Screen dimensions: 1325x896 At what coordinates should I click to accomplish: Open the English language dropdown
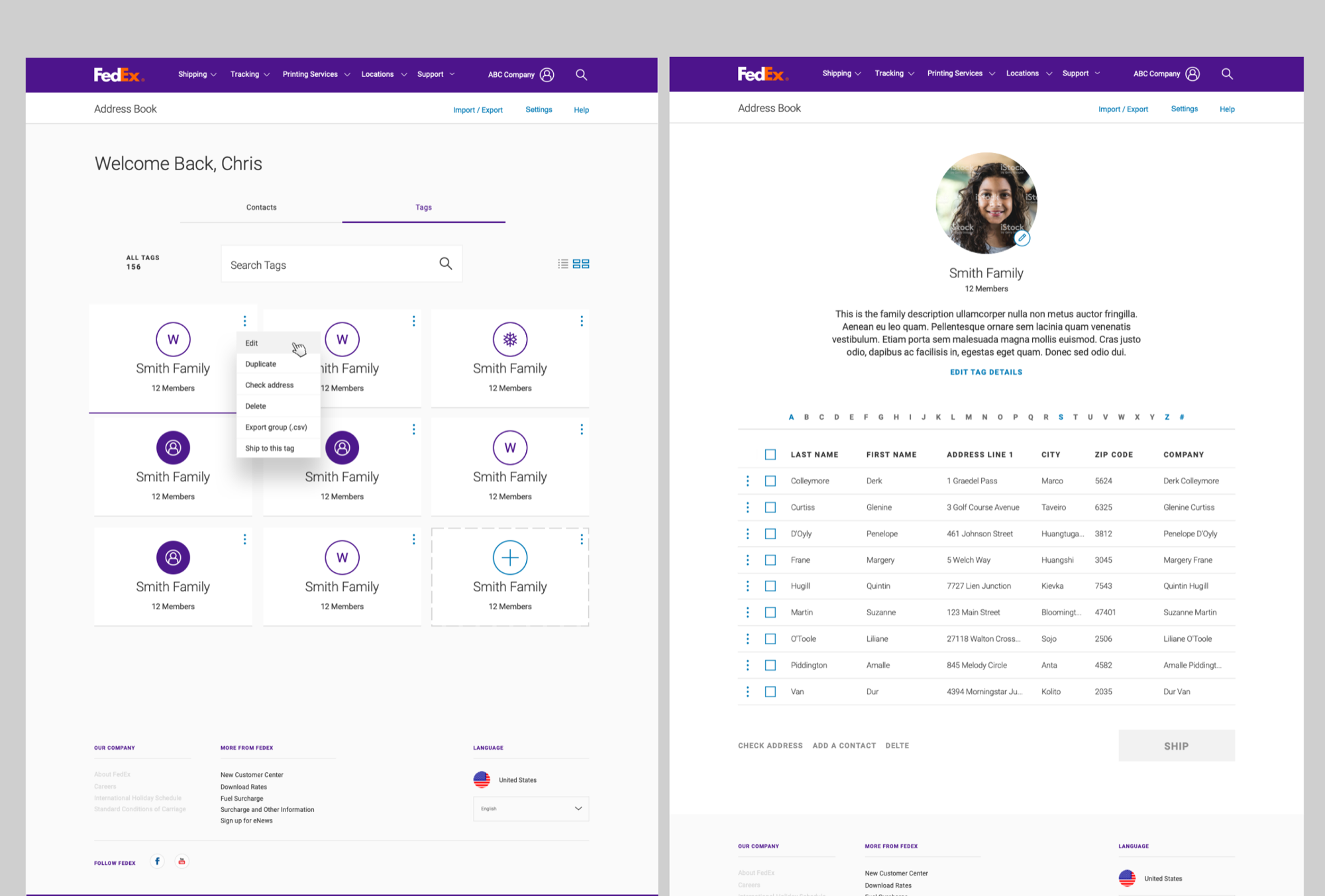531,809
